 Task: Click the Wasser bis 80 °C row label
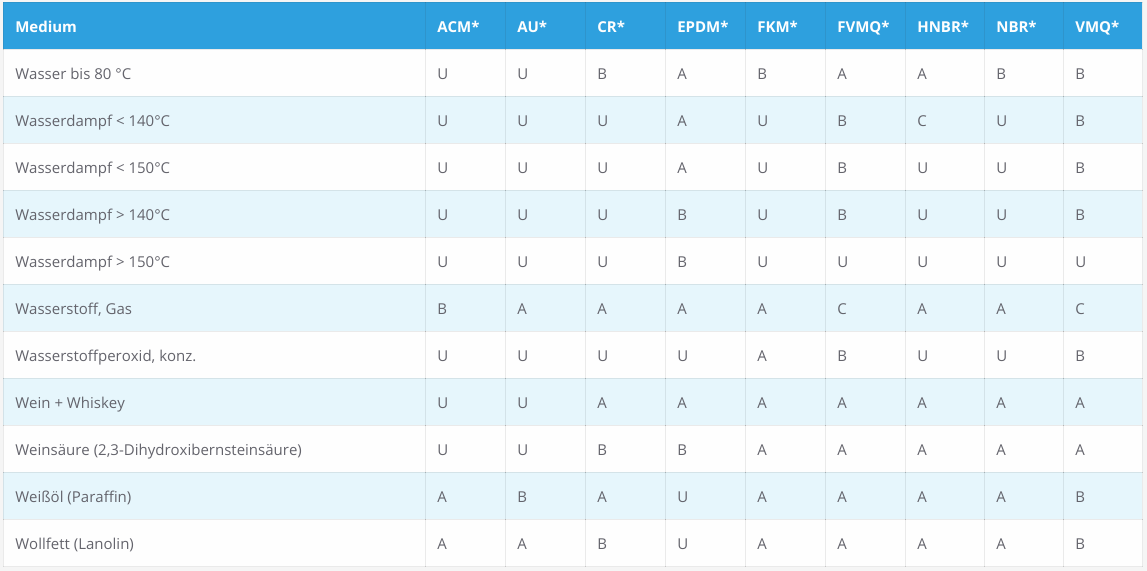click(73, 73)
